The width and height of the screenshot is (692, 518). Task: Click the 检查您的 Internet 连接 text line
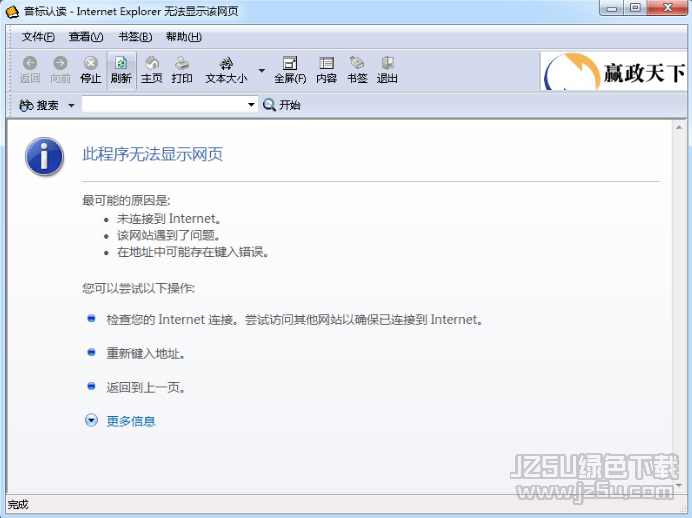click(294, 319)
